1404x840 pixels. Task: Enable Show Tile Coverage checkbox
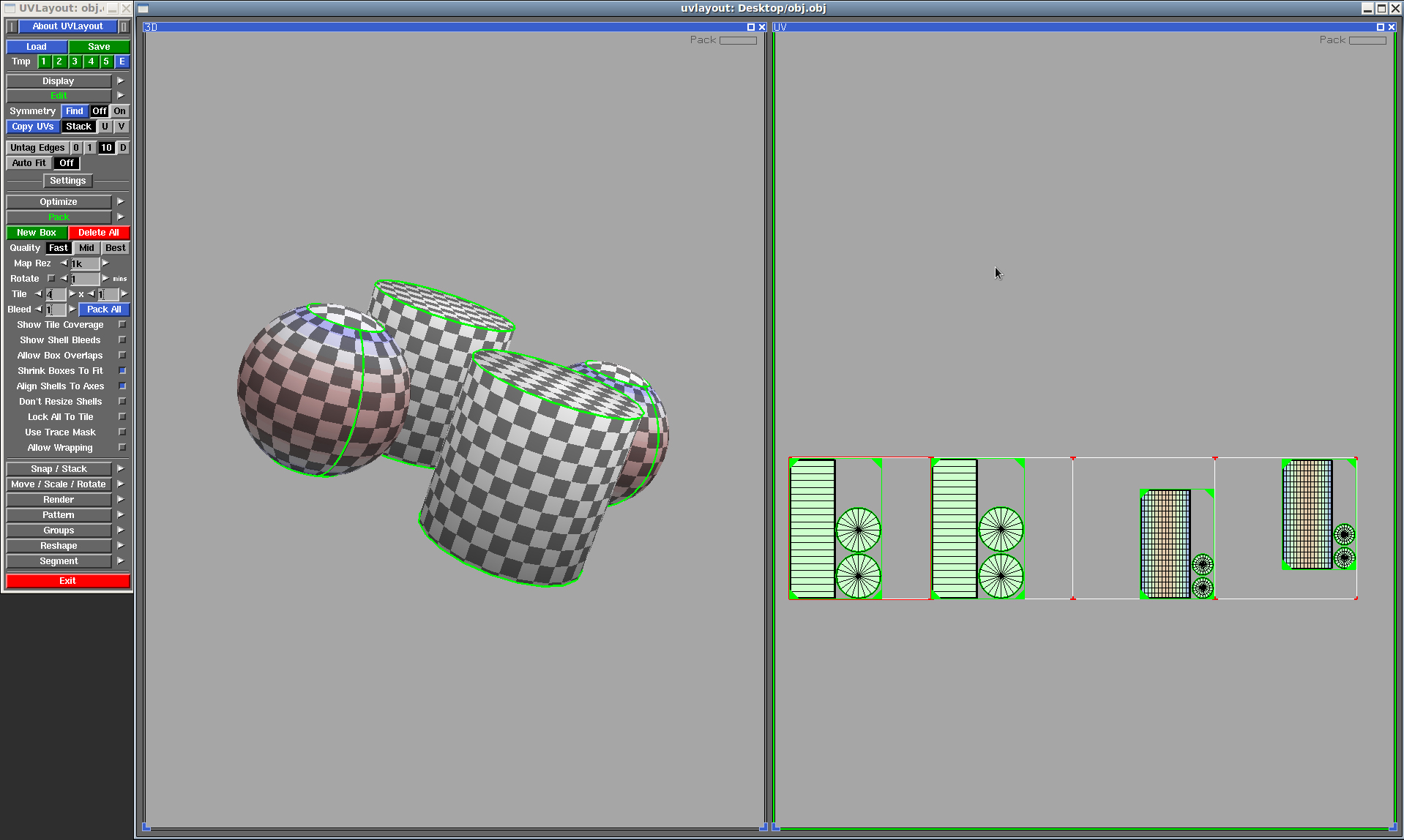pos(122,325)
